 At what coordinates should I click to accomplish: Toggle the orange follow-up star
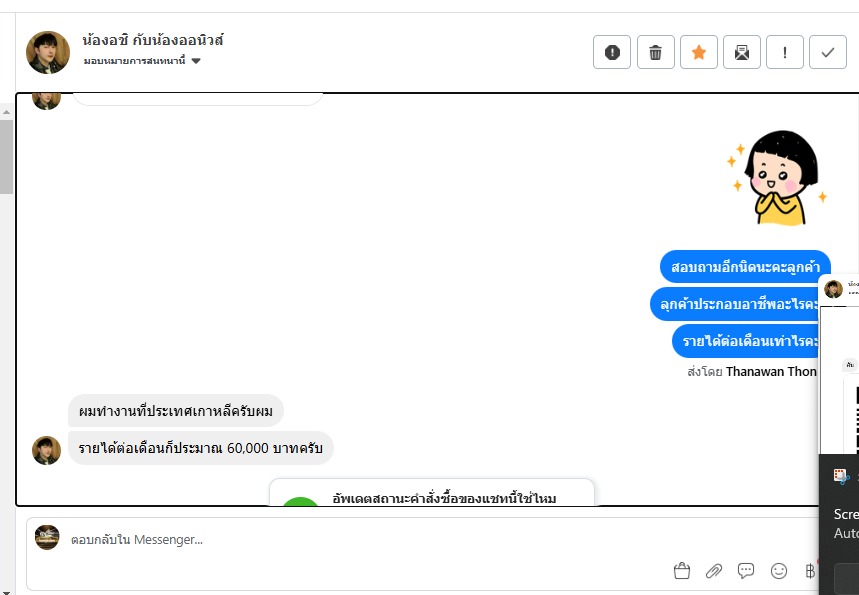[x=698, y=52]
